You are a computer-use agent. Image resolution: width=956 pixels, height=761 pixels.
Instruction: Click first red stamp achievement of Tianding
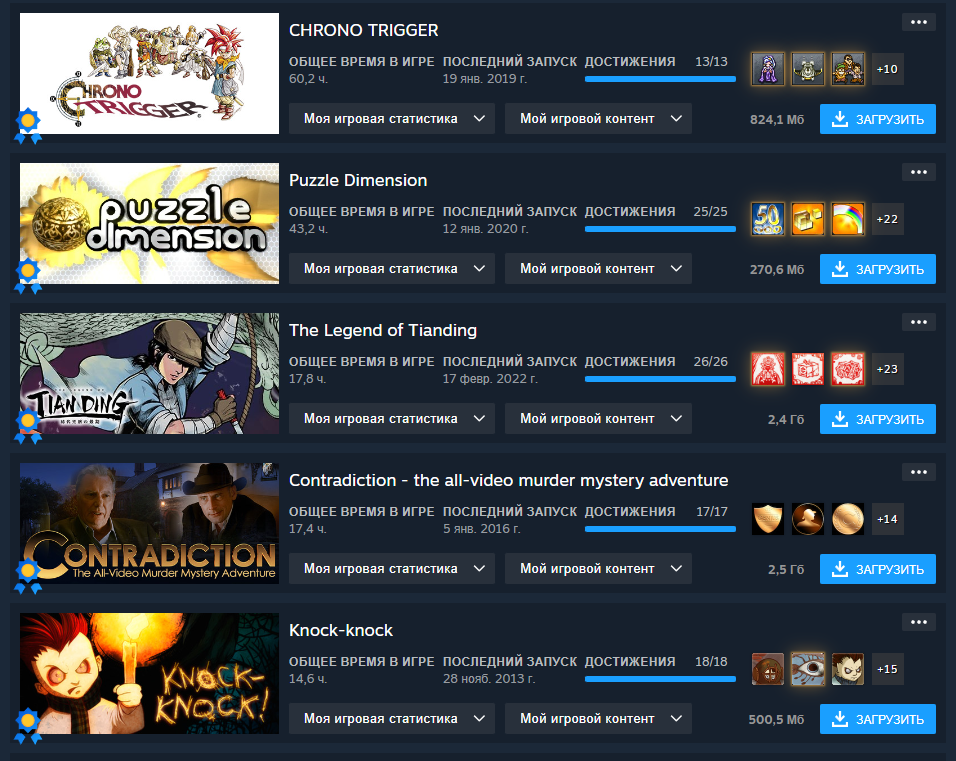(x=768, y=369)
